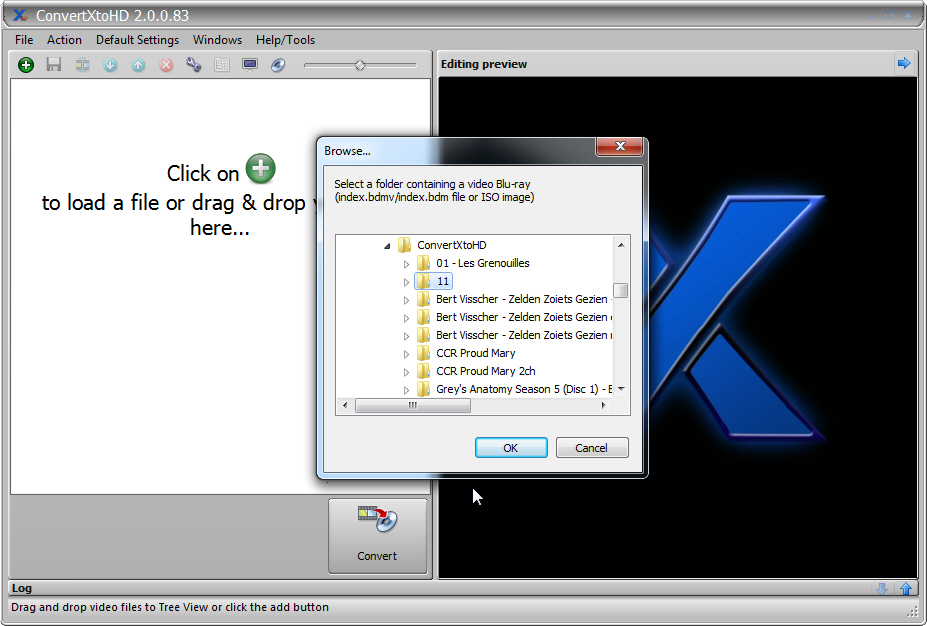Select the ConvertXtoHD folder in tree
This screenshot has width=927, height=626.
point(452,245)
